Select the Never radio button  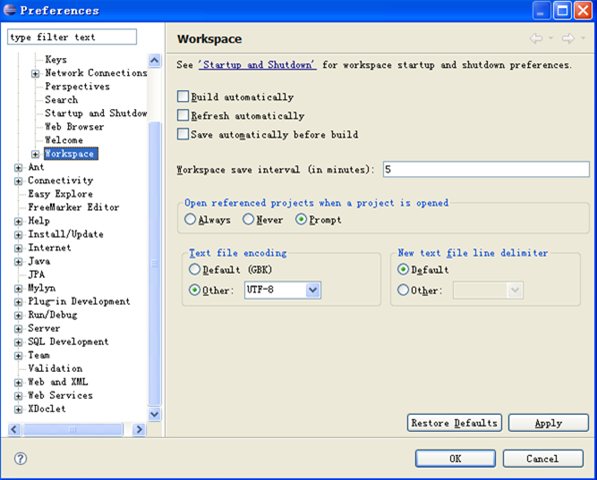[248, 219]
